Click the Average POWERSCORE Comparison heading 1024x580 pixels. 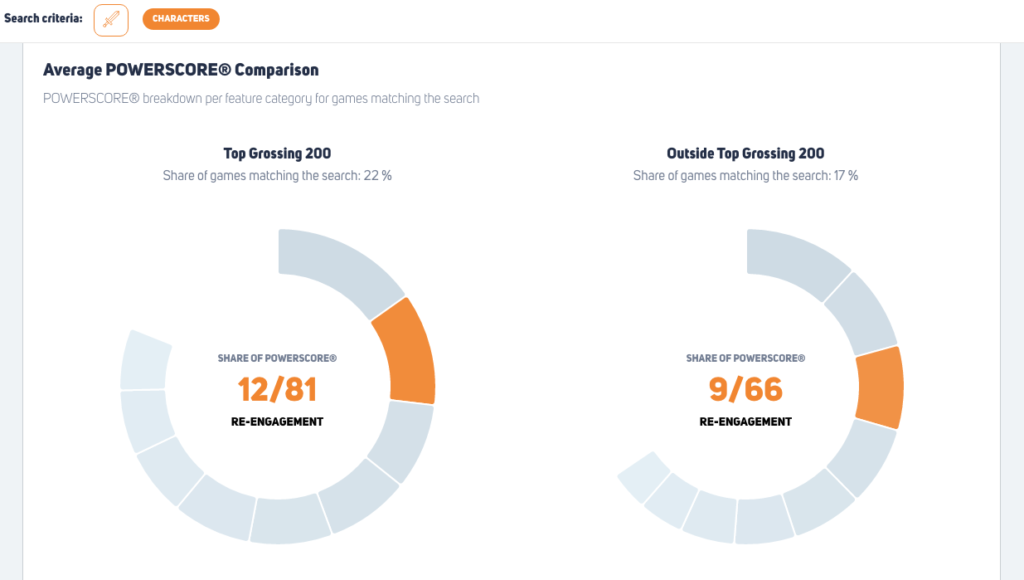click(180, 70)
